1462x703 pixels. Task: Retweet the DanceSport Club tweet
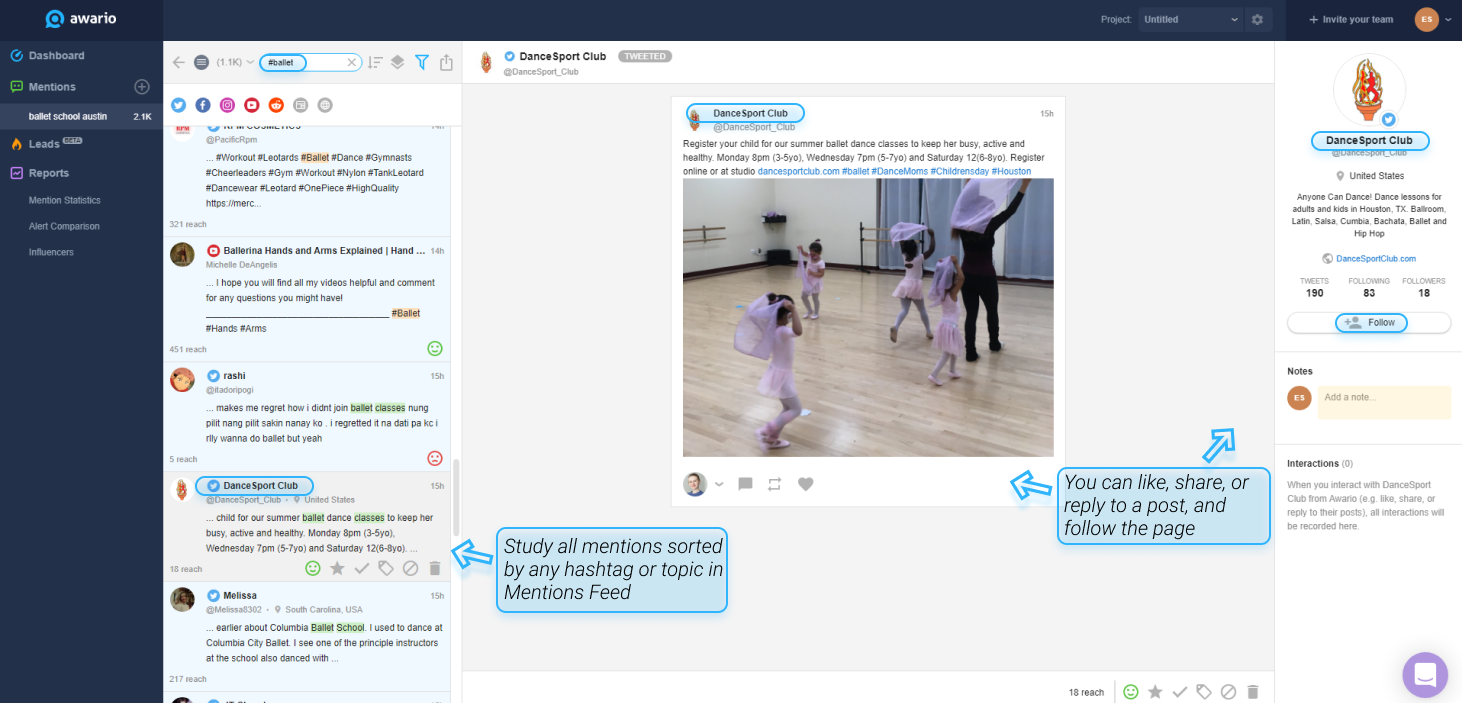pyautogui.click(x=775, y=485)
